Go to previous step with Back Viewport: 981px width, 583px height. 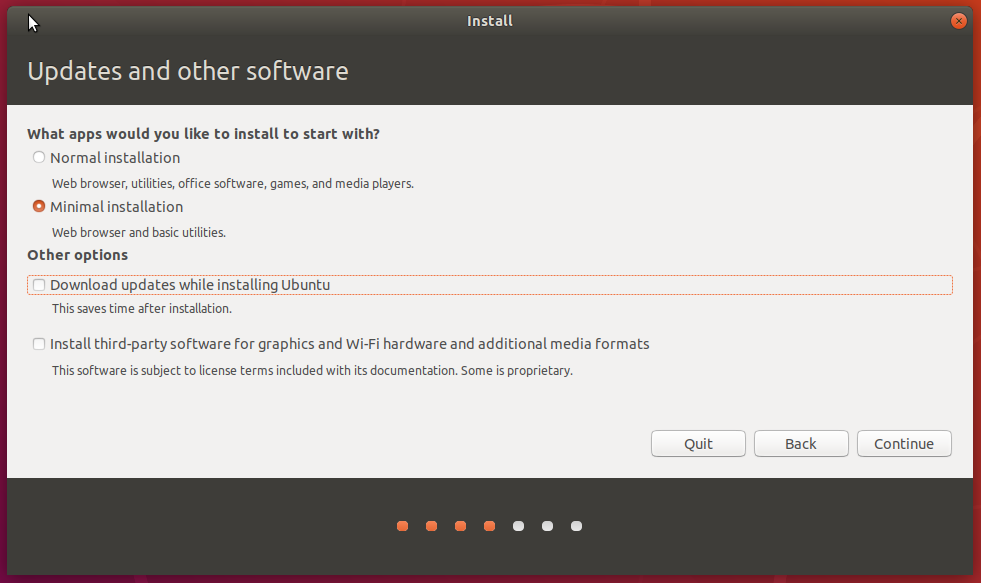(800, 443)
